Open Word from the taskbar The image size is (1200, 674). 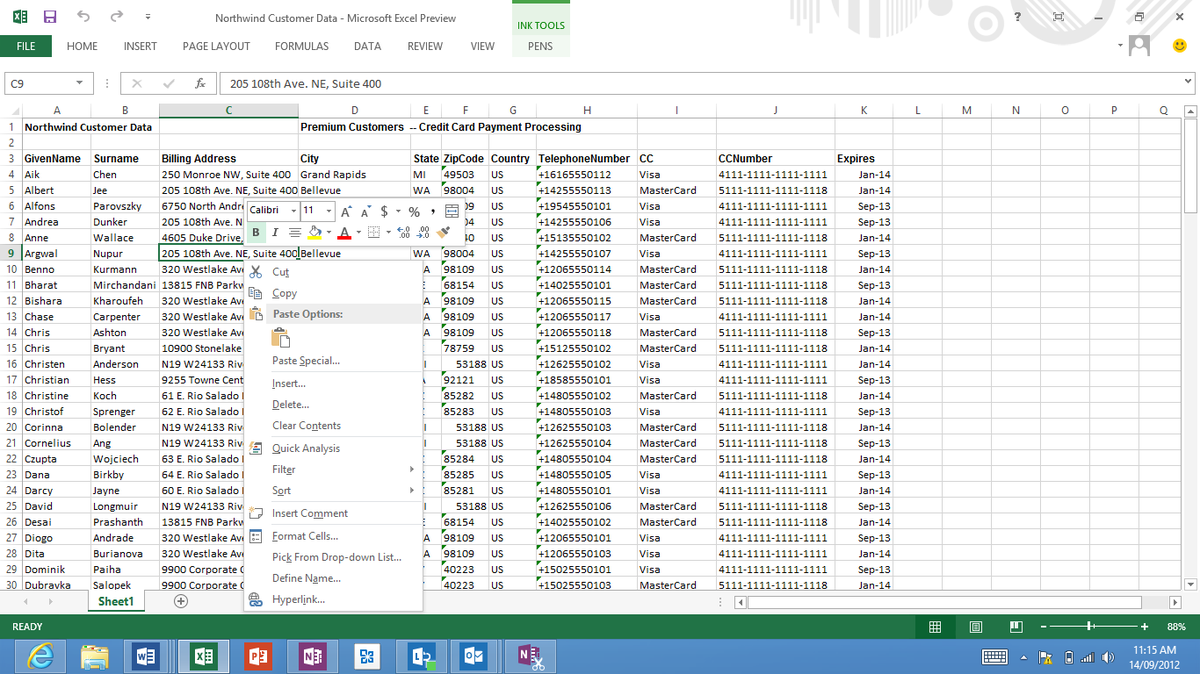click(145, 655)
